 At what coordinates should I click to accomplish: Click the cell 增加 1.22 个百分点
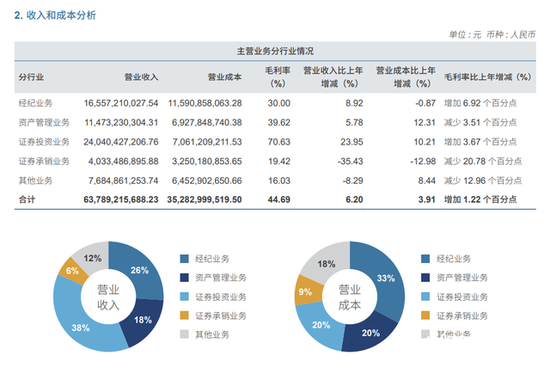tap(481, 200)
